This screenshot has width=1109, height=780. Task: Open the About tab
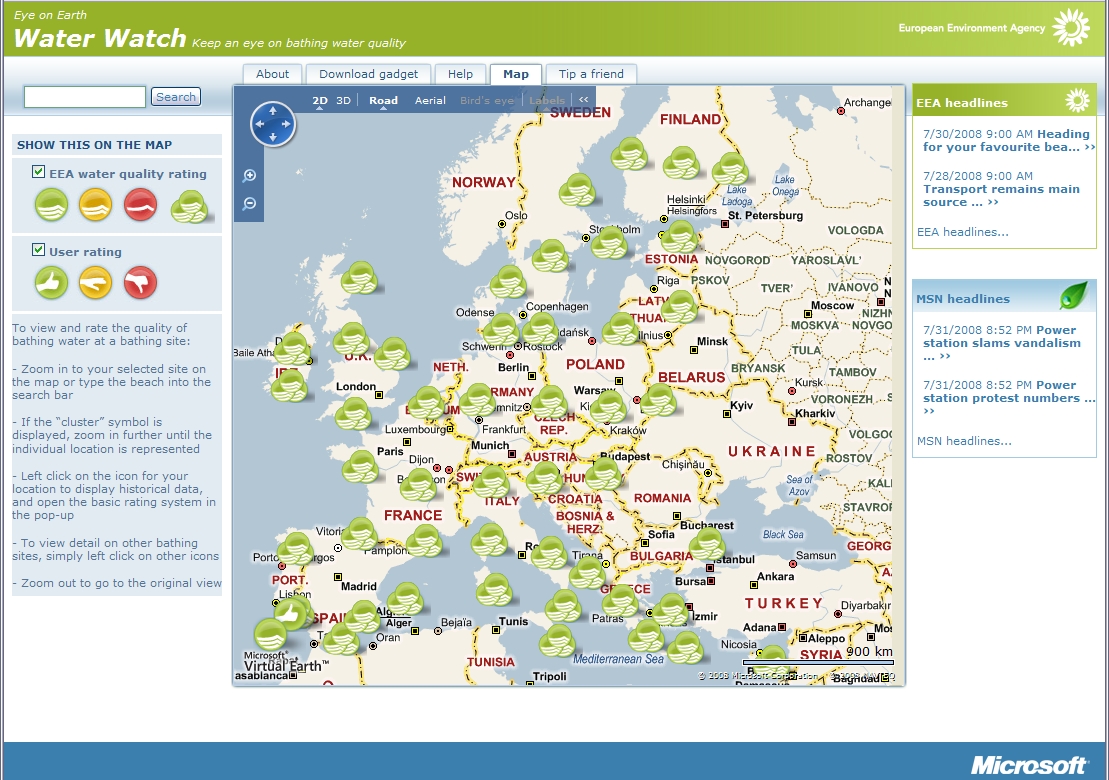coord(272,74)
